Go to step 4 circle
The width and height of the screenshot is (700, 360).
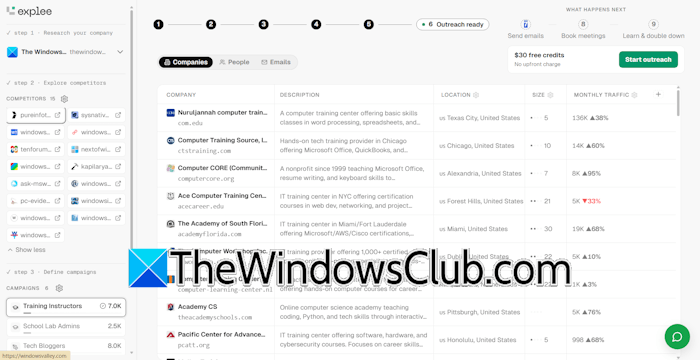coord(316,25)
